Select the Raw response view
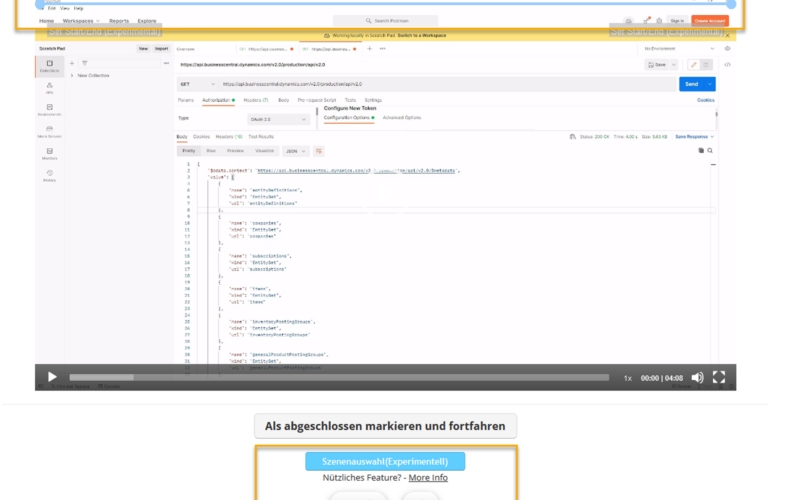Screen dimensions: 800x500 [211, 151]
